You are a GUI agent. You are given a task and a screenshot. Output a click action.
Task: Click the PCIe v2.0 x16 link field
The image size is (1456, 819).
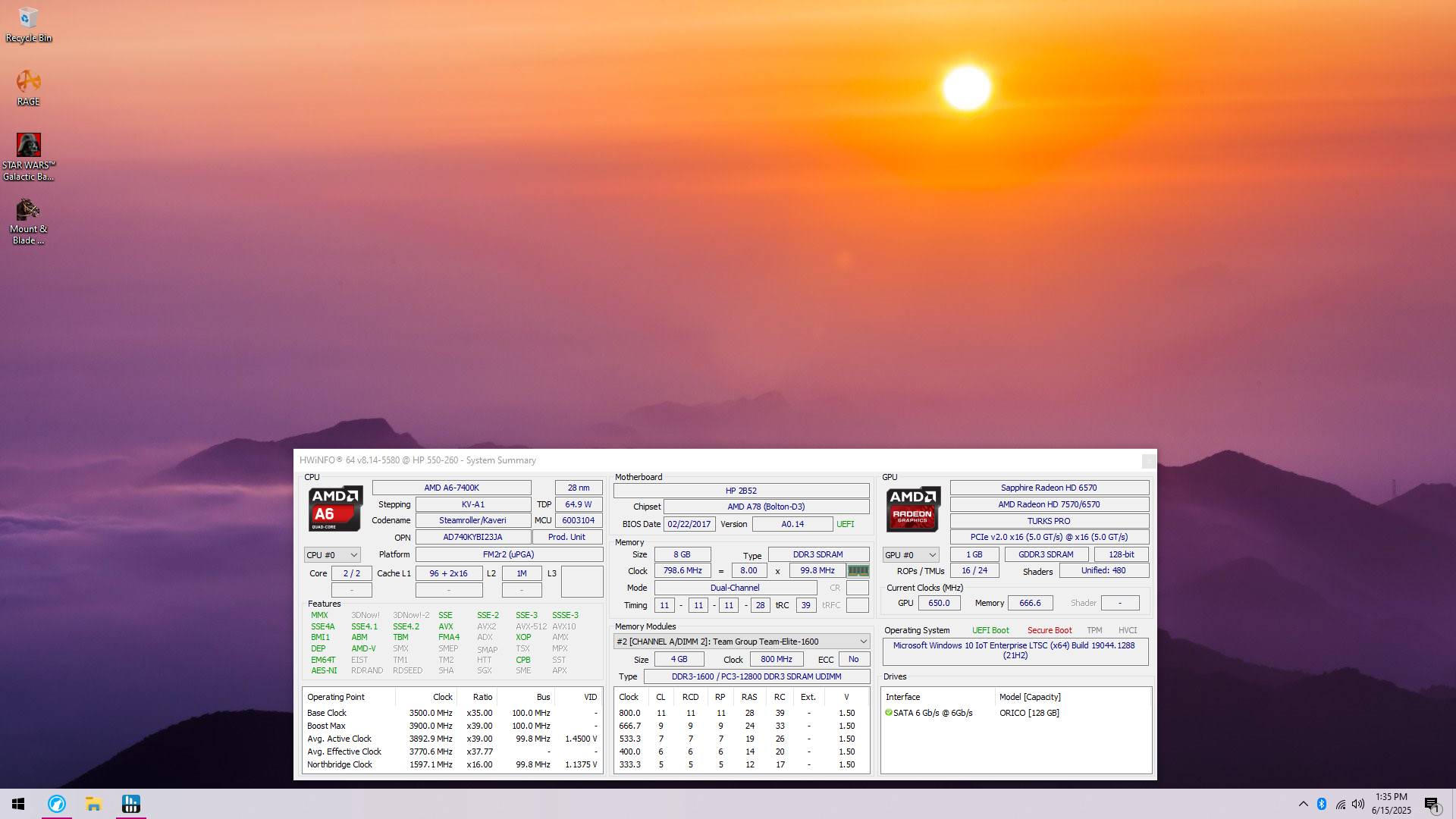tap(1049, 537)
